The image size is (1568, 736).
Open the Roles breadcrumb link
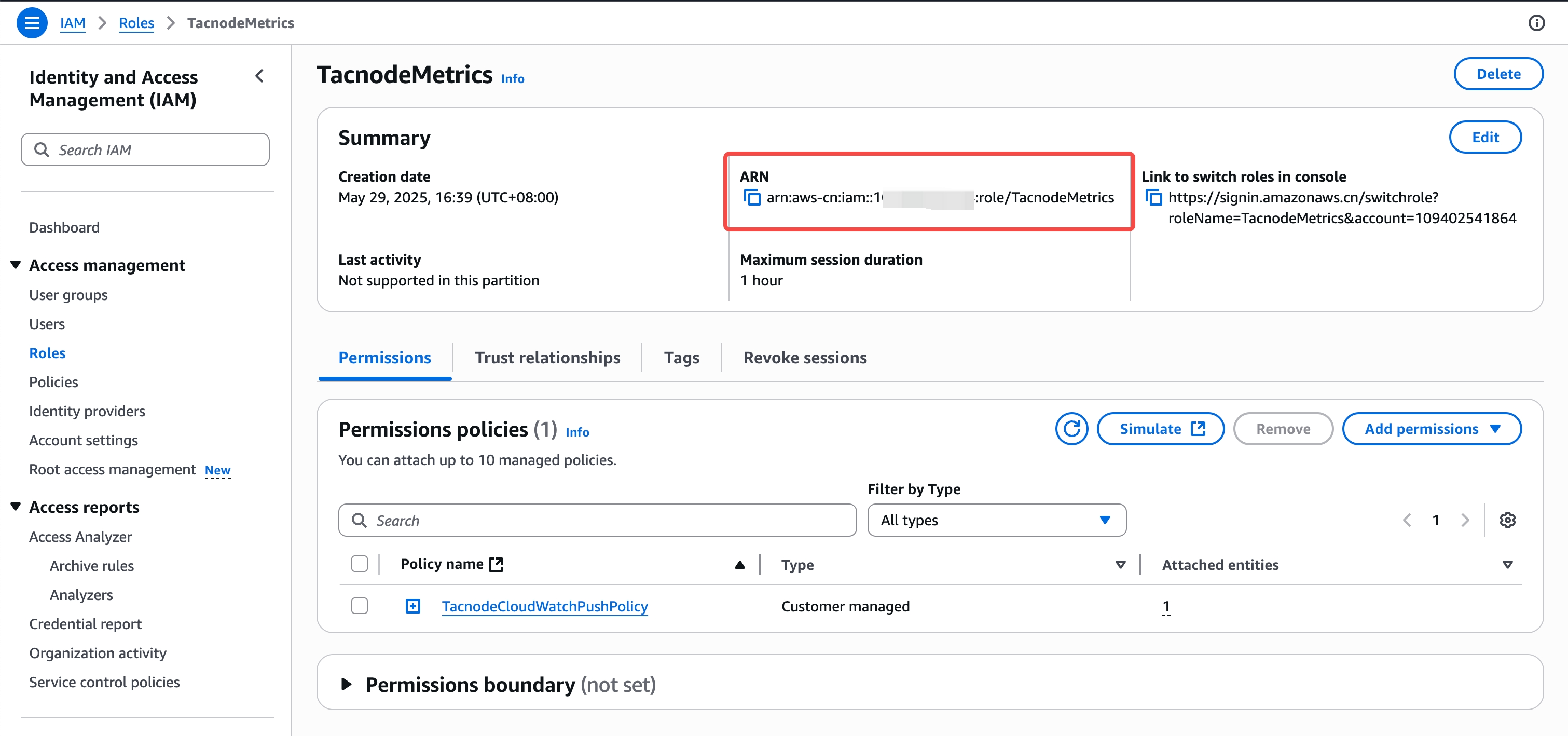(136, 23)
